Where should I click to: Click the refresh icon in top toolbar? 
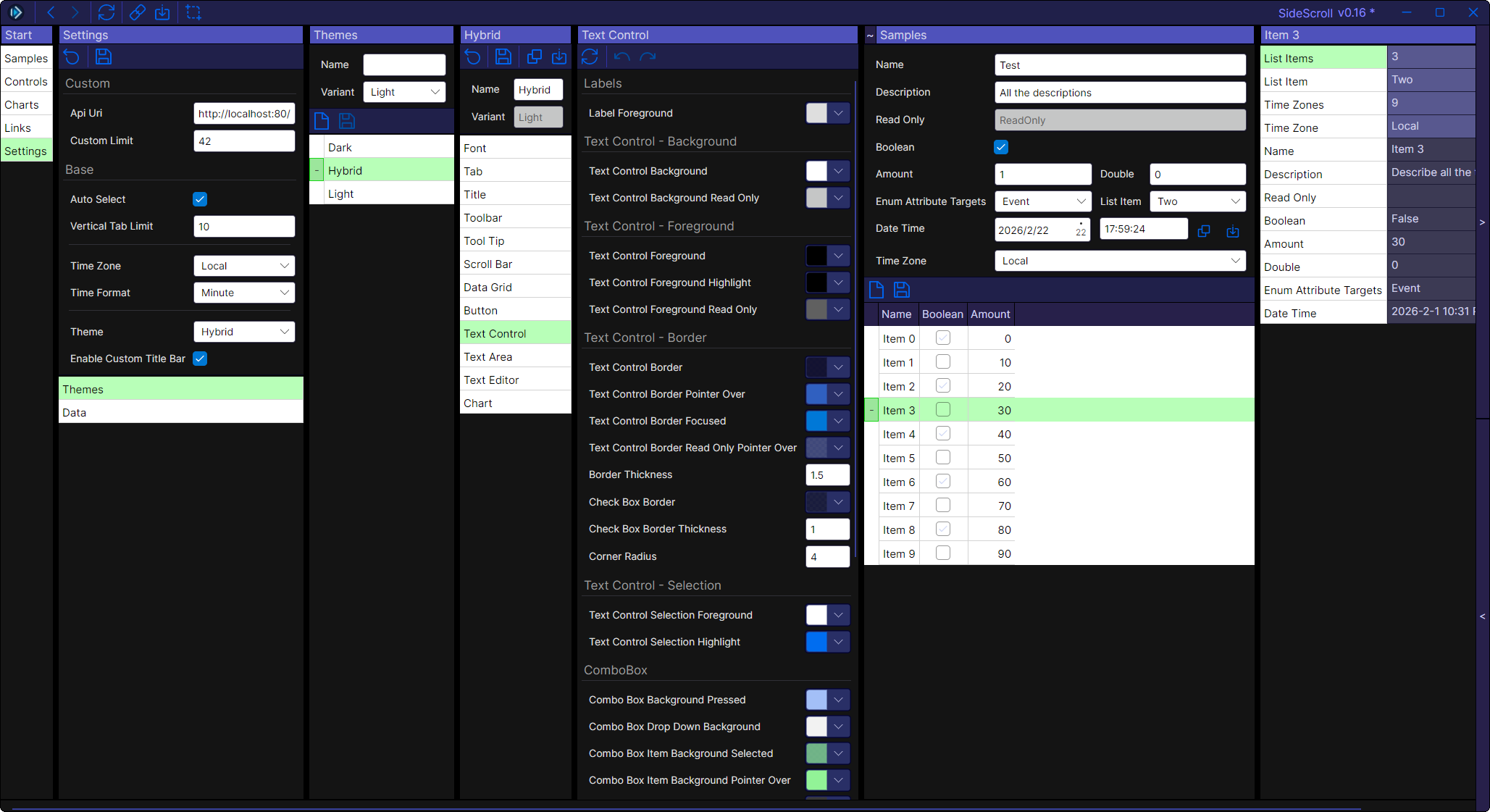[x=106, y=12]
